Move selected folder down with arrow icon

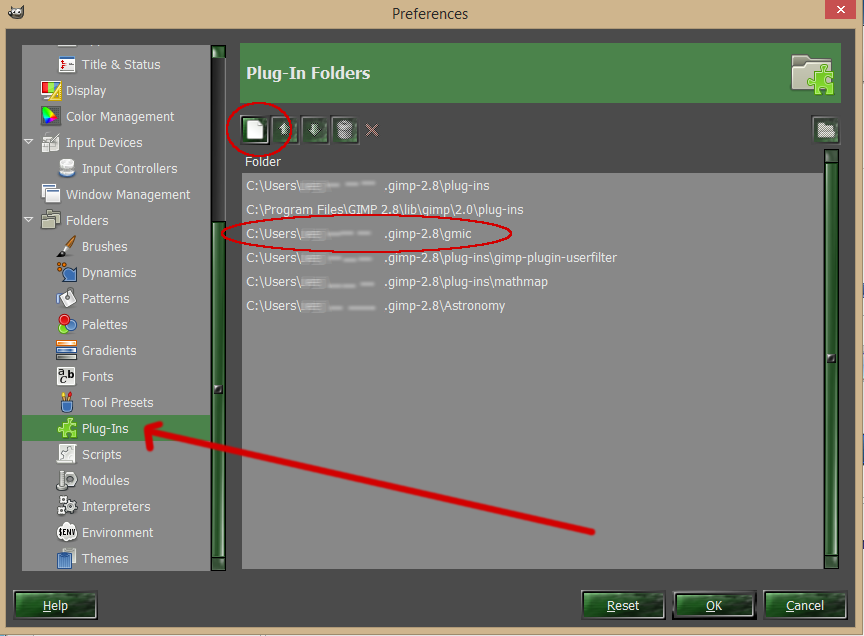tap(315, 130)
